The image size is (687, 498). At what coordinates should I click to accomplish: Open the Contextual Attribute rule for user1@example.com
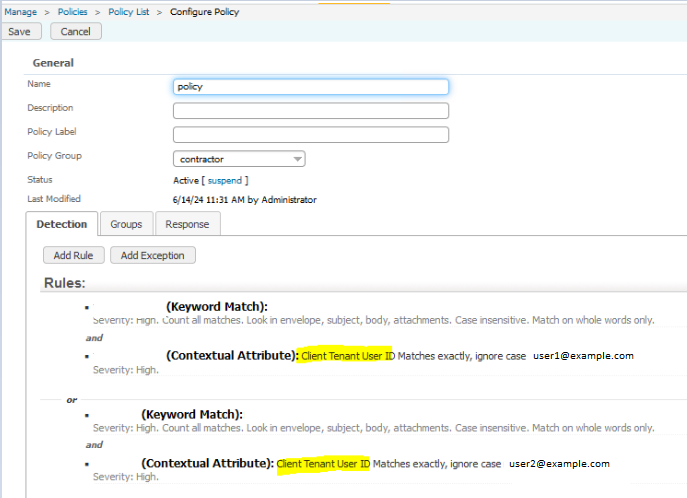pos(232,355)
